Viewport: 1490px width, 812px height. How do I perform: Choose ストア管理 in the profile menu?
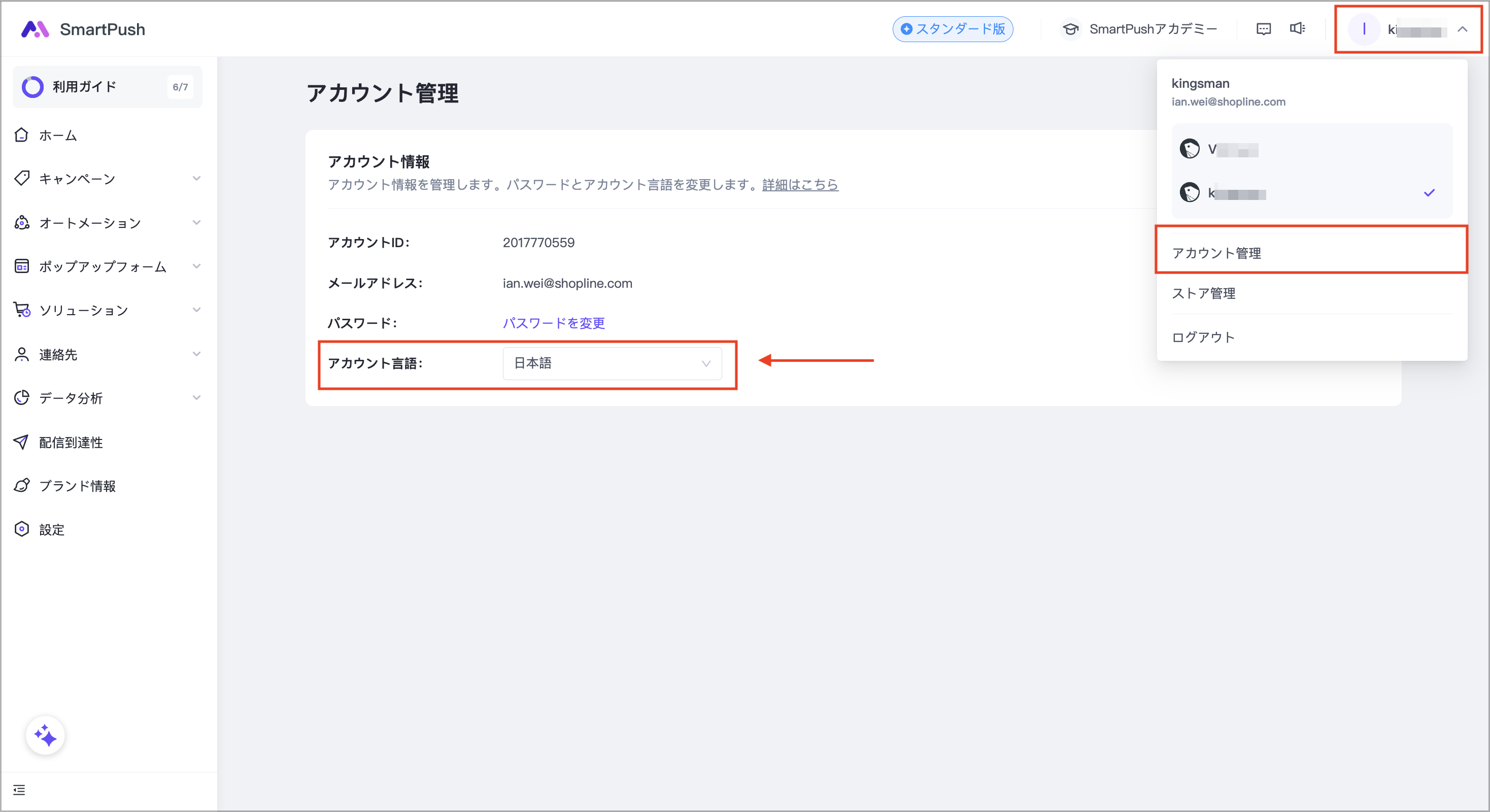tap(1204, 294)
